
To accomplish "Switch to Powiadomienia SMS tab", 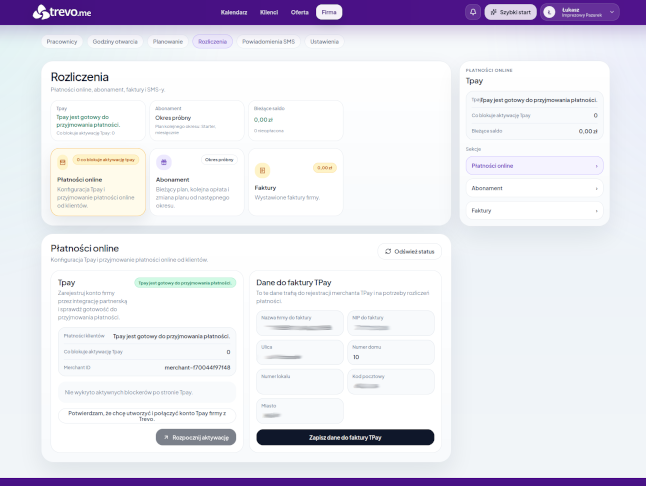I will (x=269, y=42).
